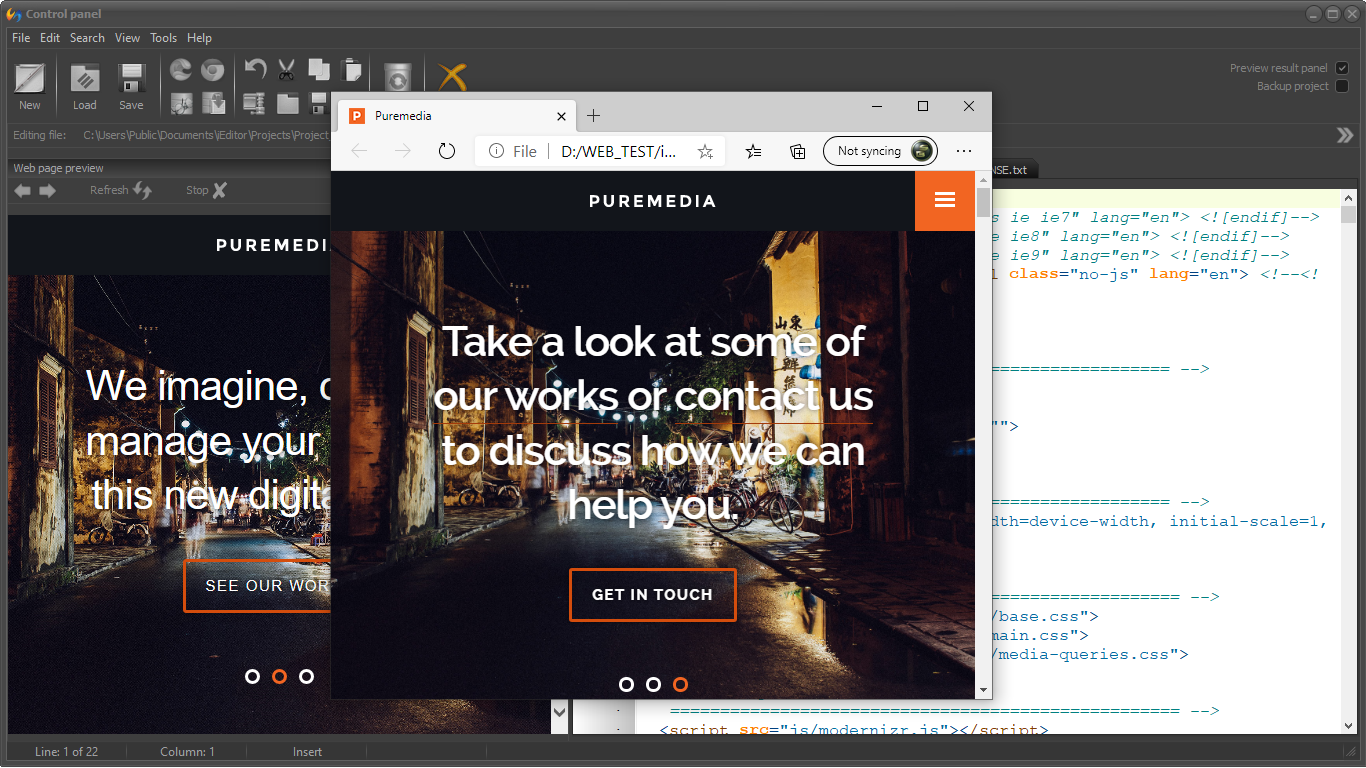Screen dimensions: 1366x768
Task: Save the project with the floppy disk icon
Action: [131, 79]
